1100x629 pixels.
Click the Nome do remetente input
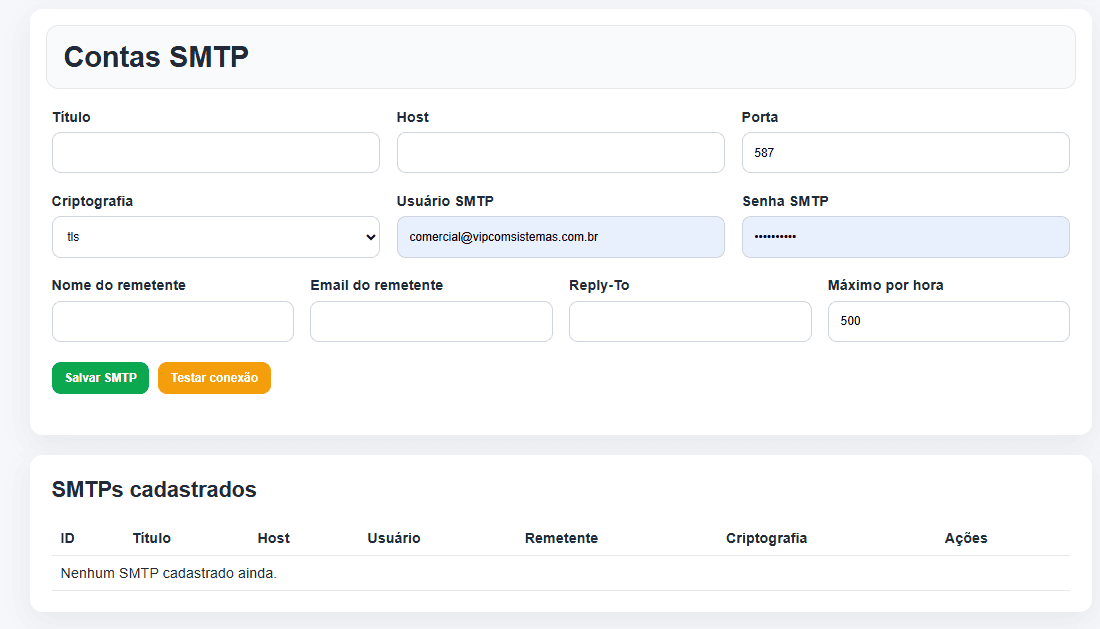[172, 322]
